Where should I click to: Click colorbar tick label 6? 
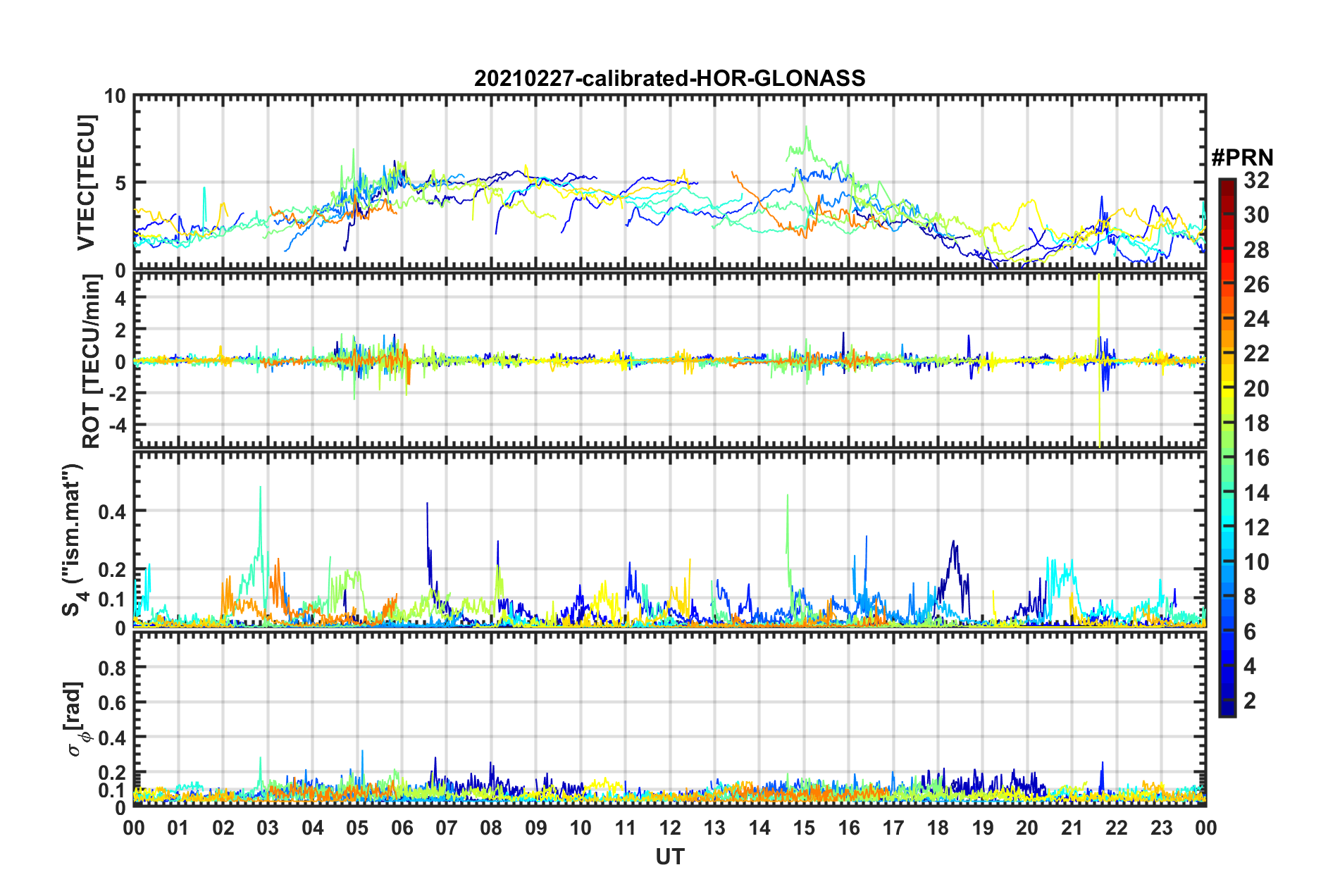pyautogui.click(x=1250, y=632)
